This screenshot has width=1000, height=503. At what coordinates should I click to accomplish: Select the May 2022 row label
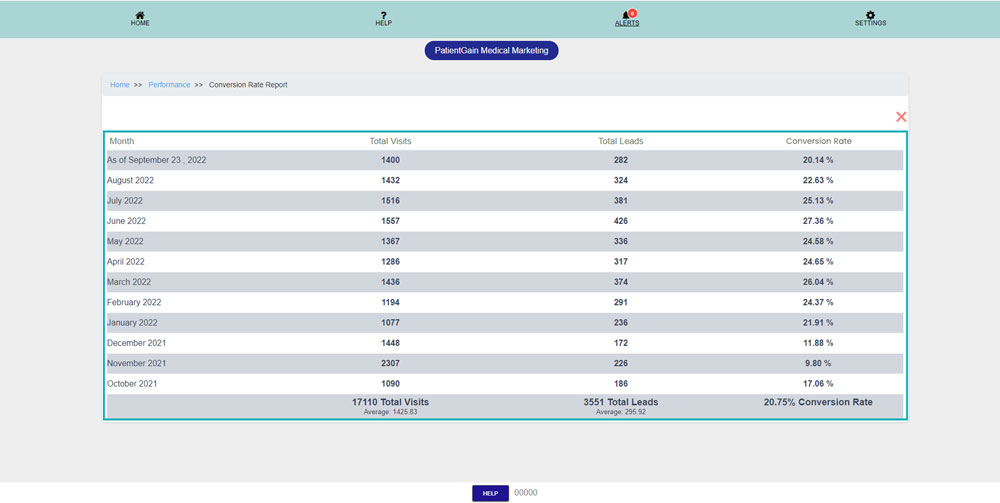pos(125,242)
